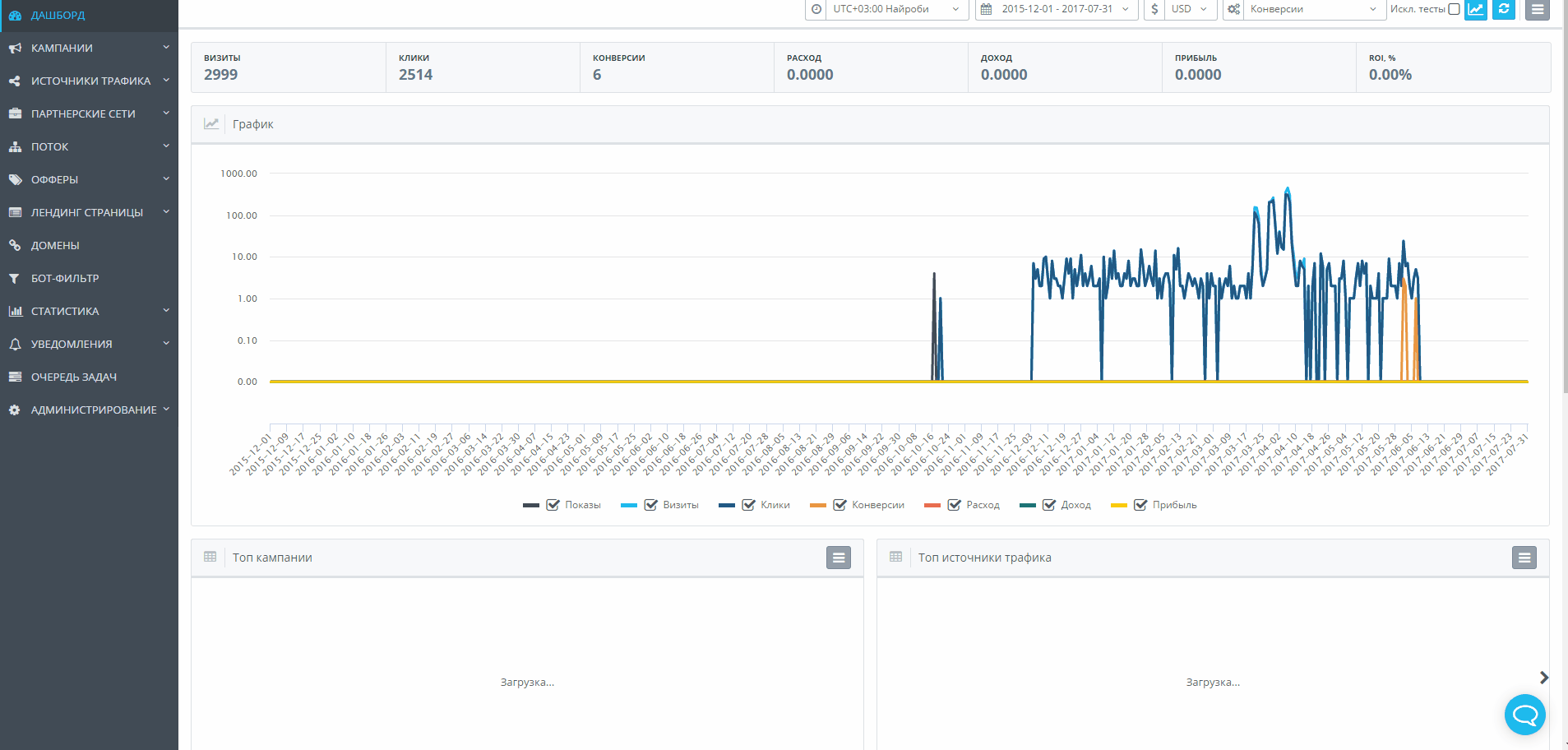Open Очередь задач sidebar item
The height and width of the screenshot is (750, 1568).
[89, 377]
